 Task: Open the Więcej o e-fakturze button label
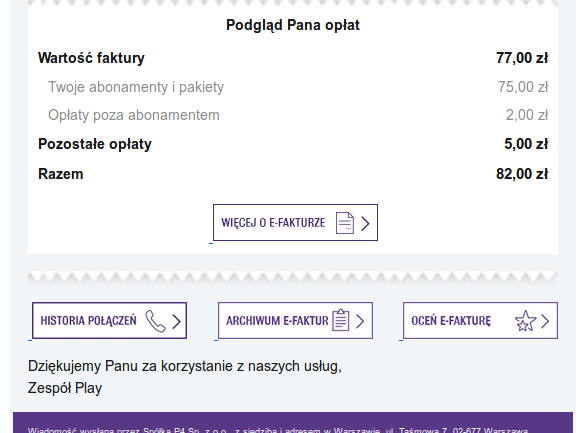click(273, 223)
